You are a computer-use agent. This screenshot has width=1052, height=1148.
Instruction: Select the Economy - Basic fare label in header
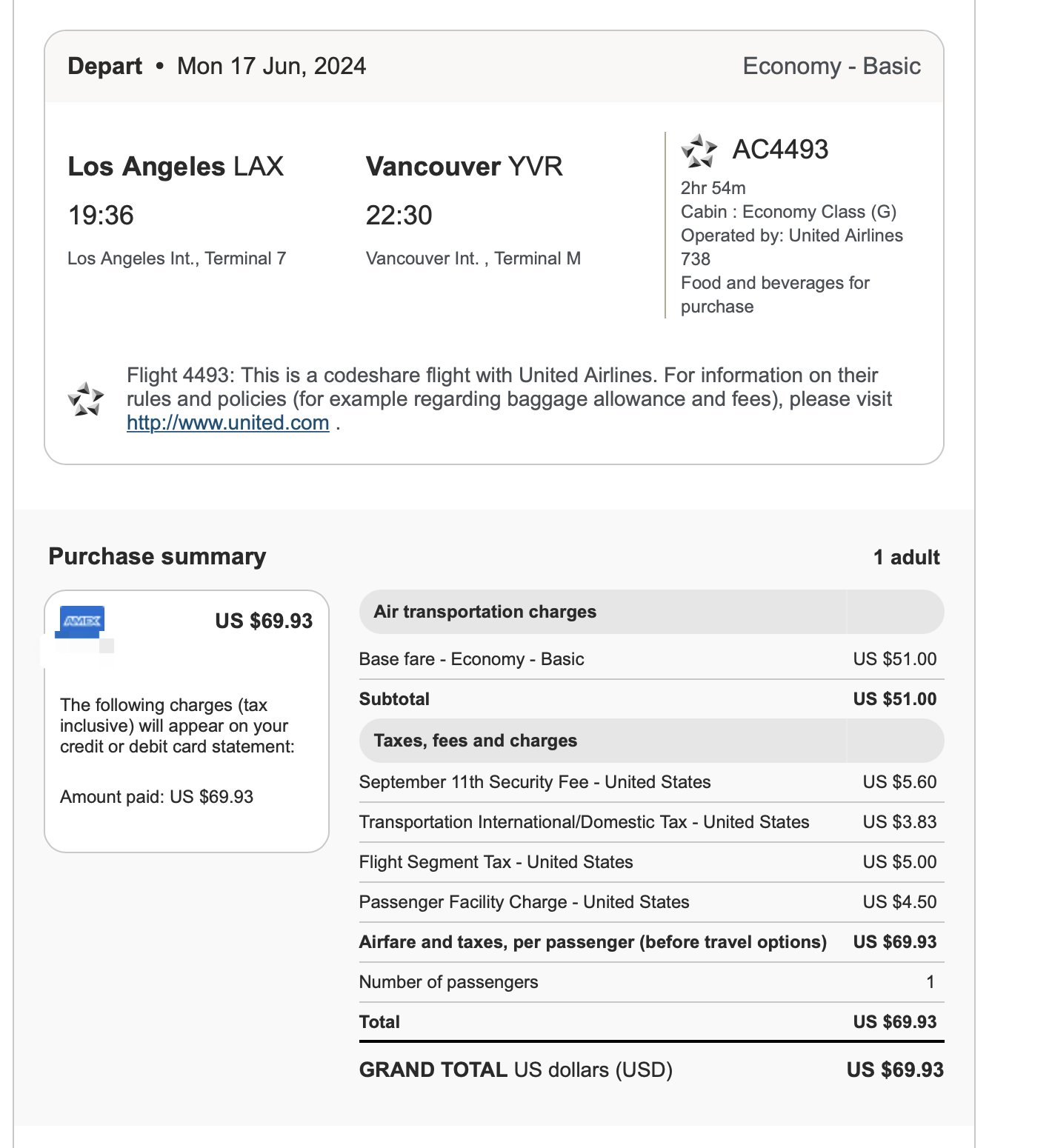tap(831, 66)
